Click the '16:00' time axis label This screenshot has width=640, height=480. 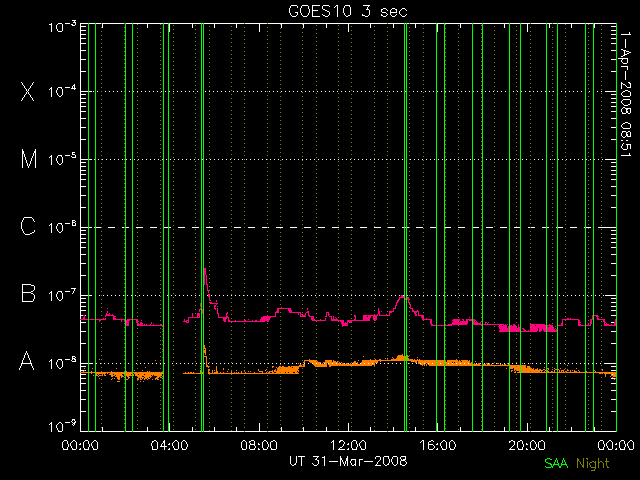click(438, 445)
